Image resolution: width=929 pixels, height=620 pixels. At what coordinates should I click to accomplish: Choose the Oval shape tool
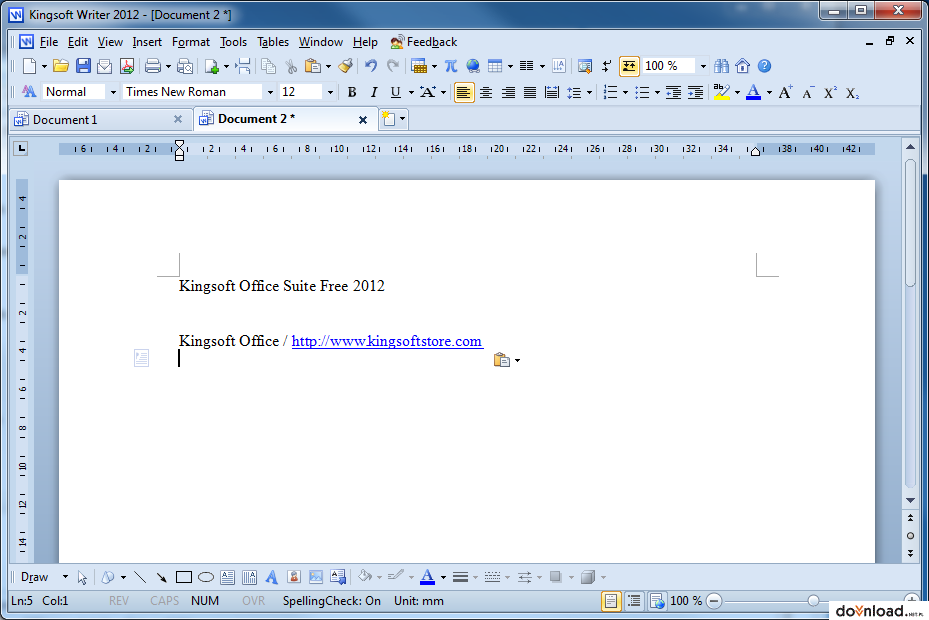(206, 577)
